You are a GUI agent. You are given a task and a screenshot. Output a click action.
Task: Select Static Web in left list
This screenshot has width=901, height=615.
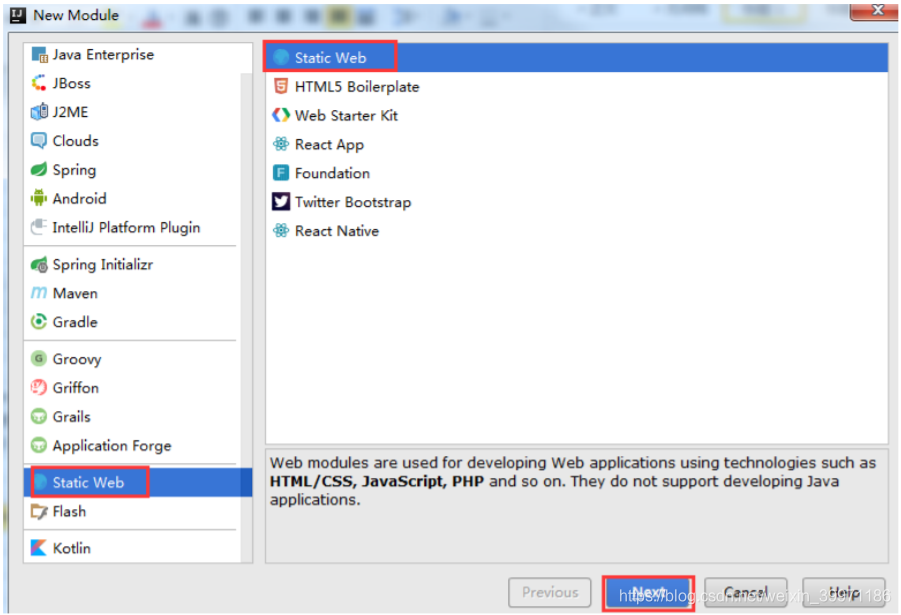(138, 482)
